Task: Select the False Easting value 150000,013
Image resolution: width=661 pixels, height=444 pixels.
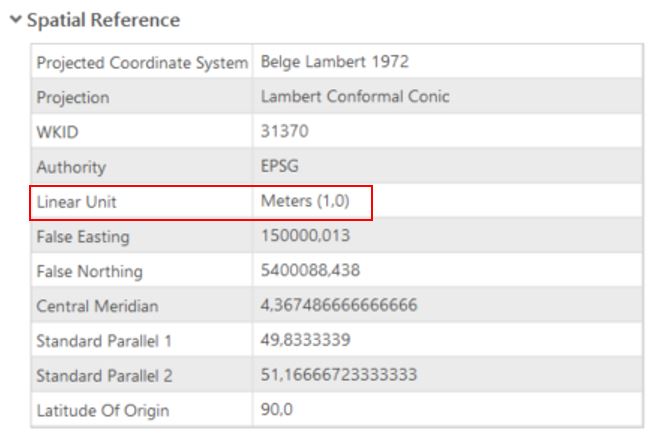Action: 300,237
